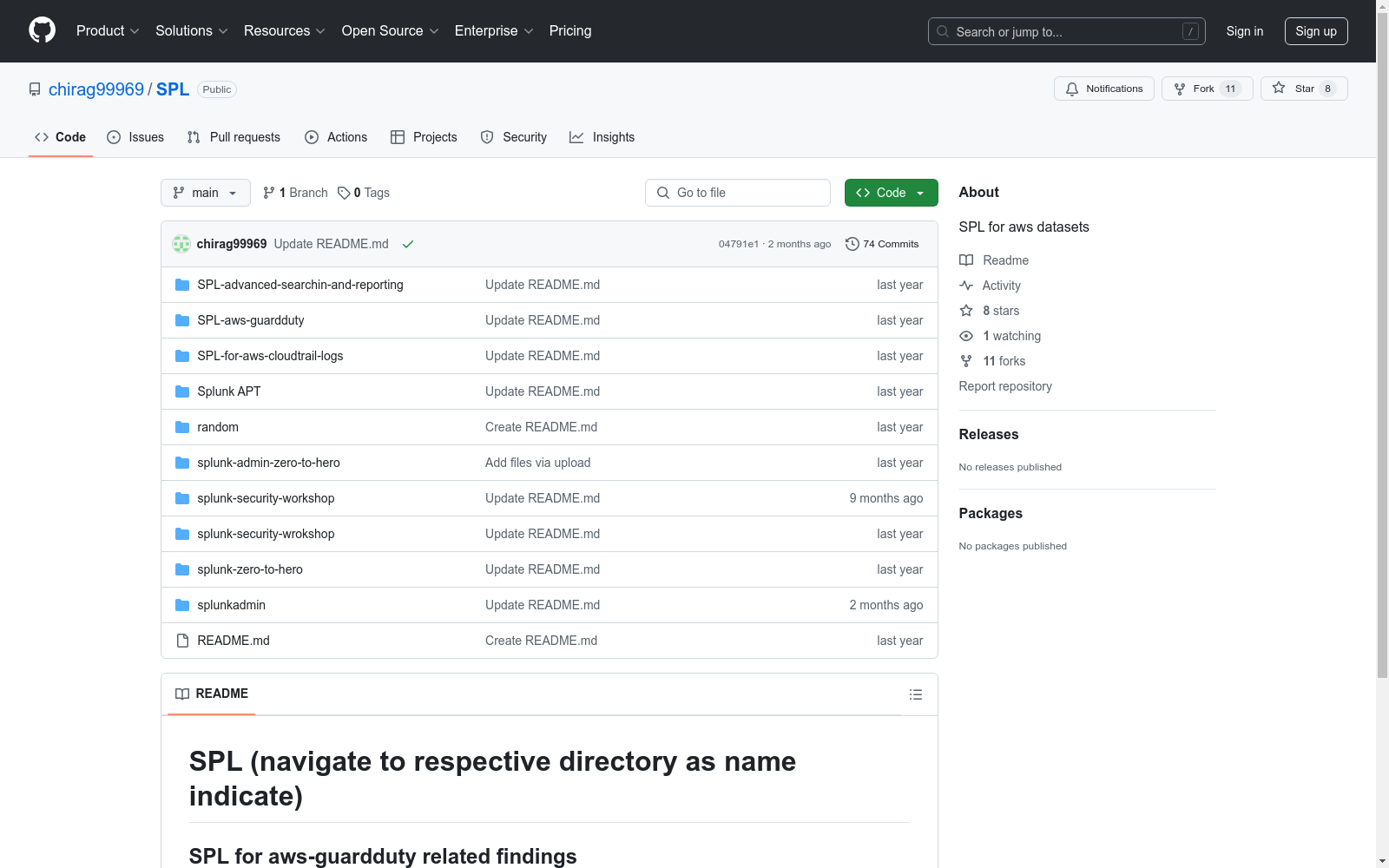Screen dimensions: 1389x868
Task: Click the Search or jump to field
Action: (x=1067, y=31)
